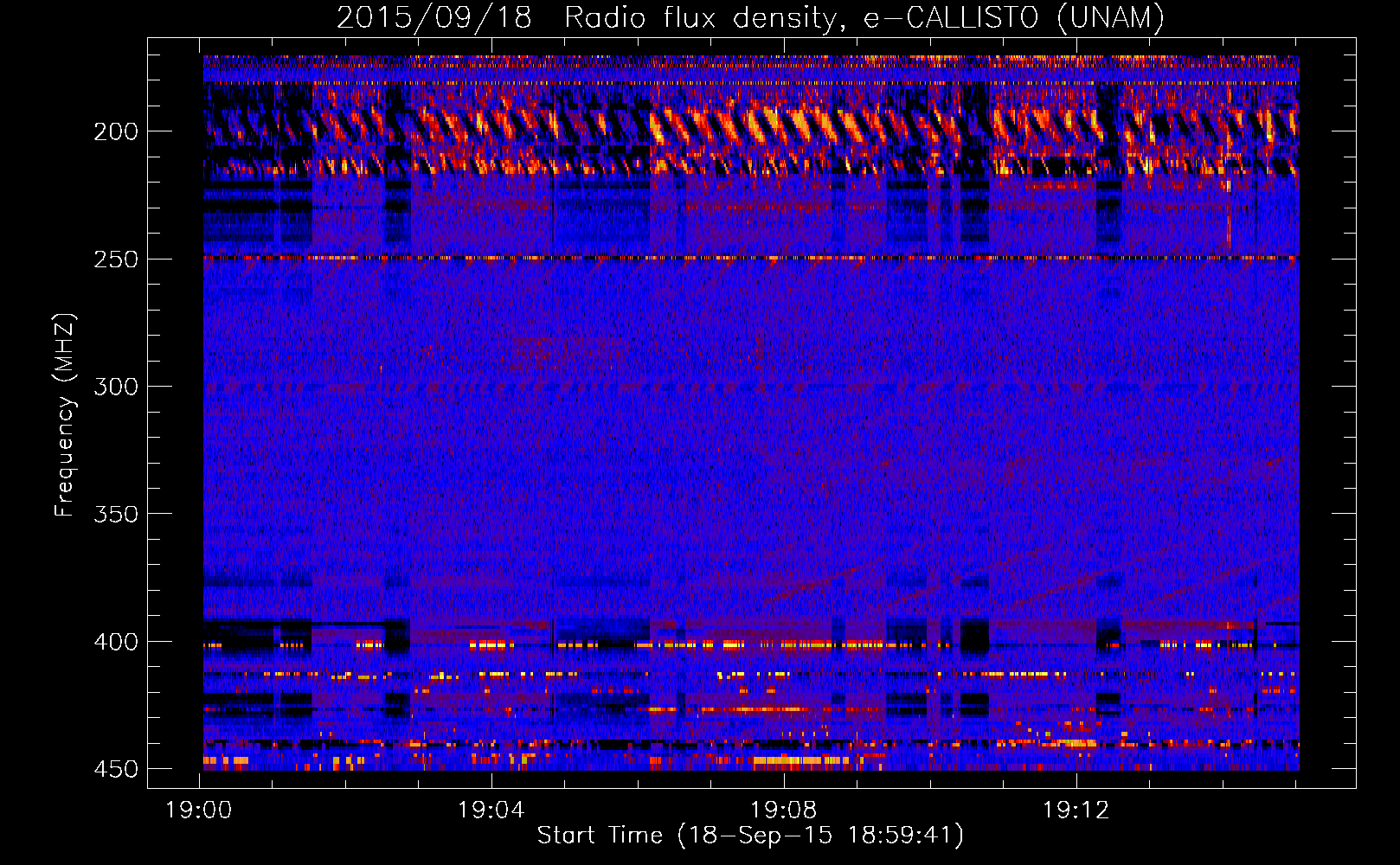The height and width of the screenshot is (865, 1400).
Task: Click the 19:04 time tick label
Action: pyautogui.click(x=491, y=811)
